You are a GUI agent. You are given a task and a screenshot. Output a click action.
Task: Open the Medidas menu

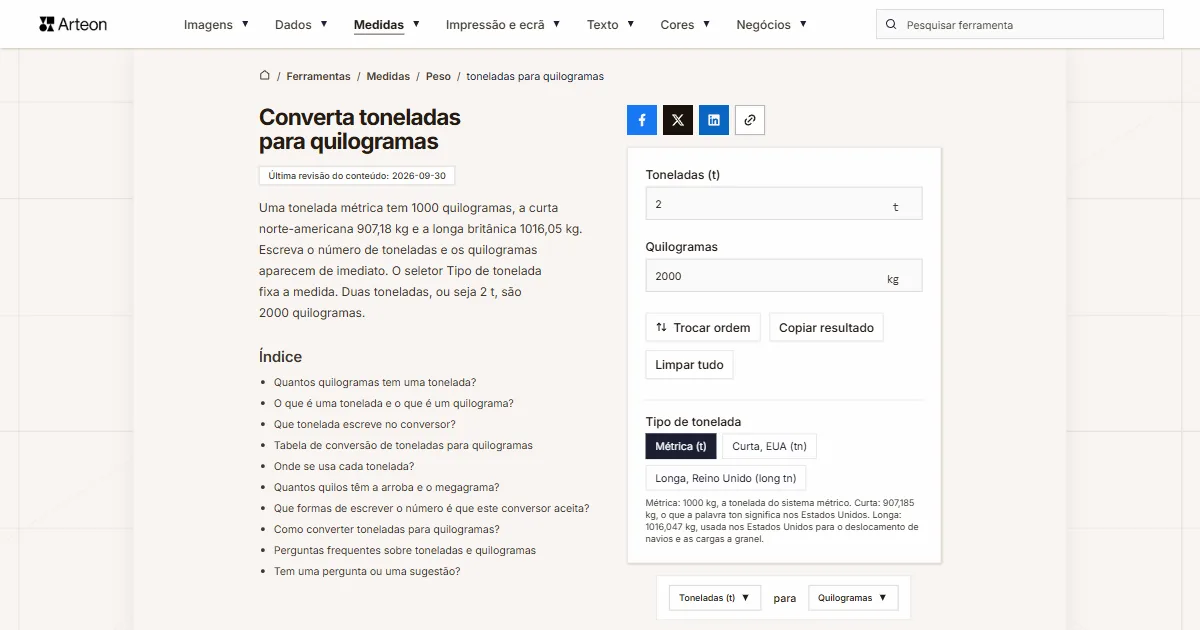(x=387, y=25)
